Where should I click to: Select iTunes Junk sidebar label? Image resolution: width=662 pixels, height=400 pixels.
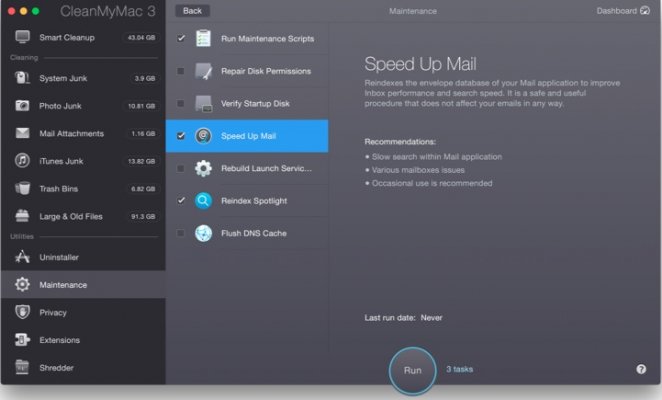(61, 161)
